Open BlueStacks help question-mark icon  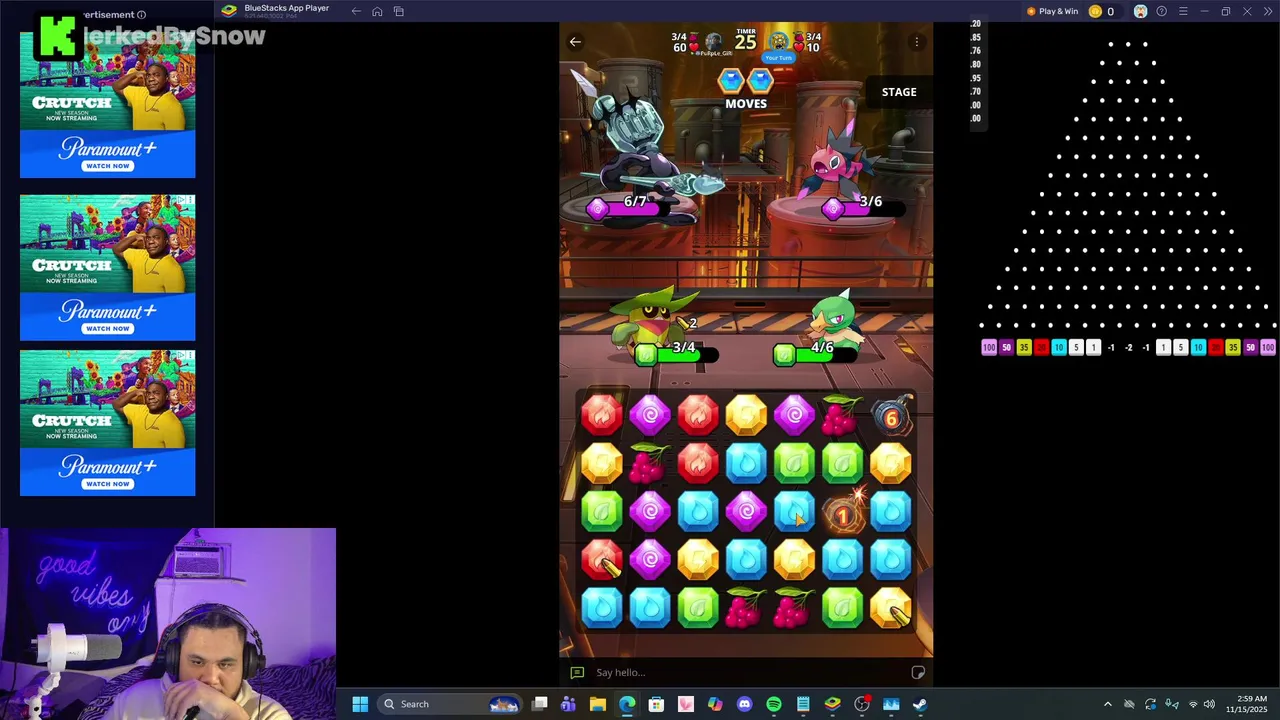pyautogui.click(x=1161, y=11)
